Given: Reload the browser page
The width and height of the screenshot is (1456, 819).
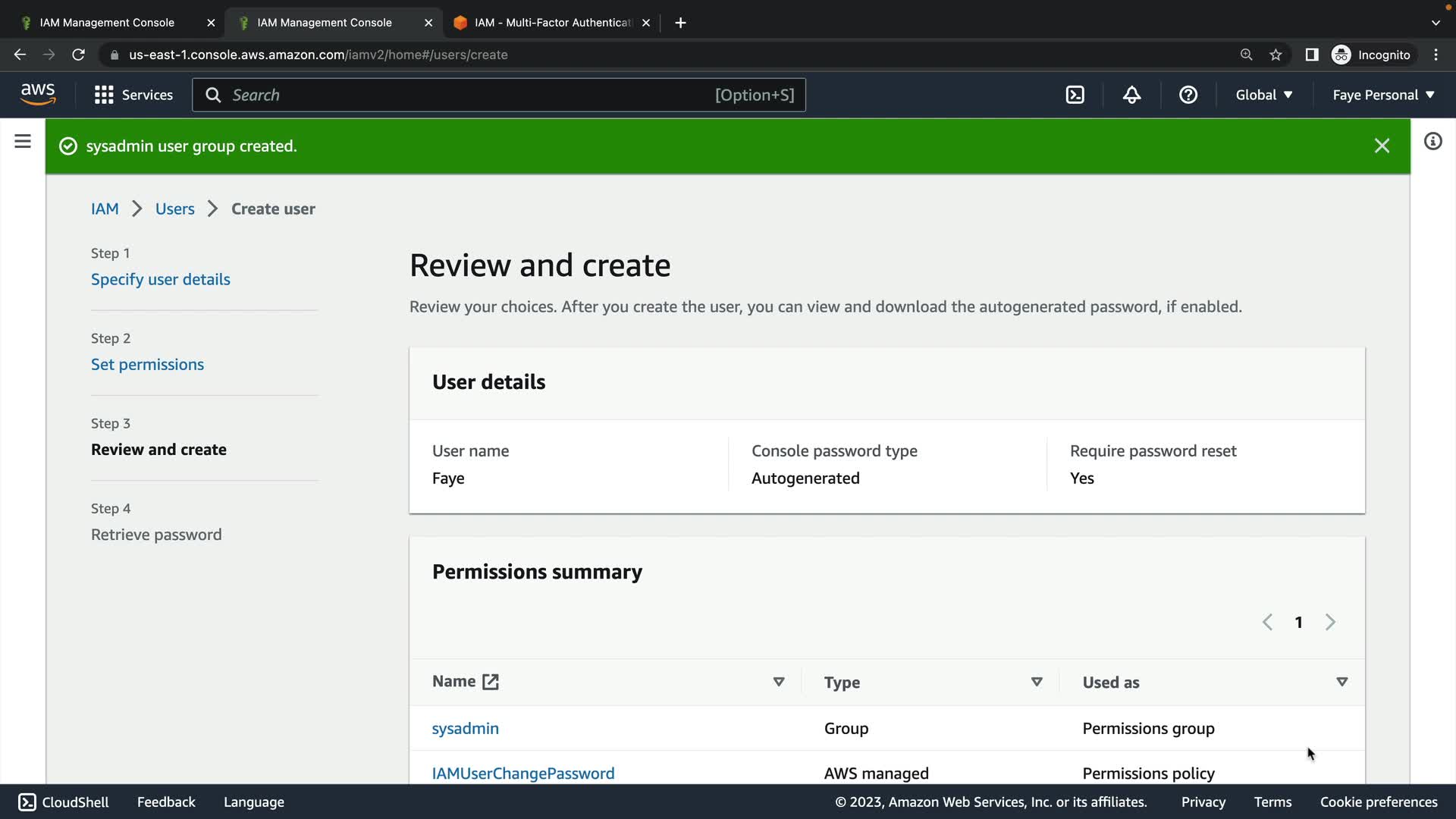Looking at the screenshot, I should 78,55.
